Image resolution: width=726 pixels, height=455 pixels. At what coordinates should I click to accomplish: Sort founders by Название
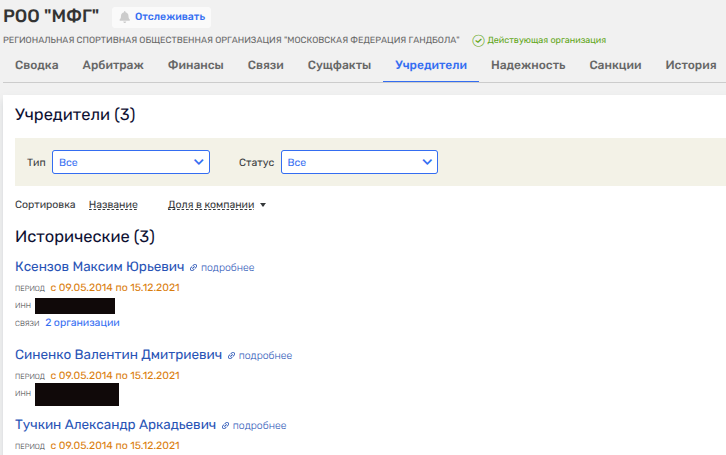pos(113,205)
